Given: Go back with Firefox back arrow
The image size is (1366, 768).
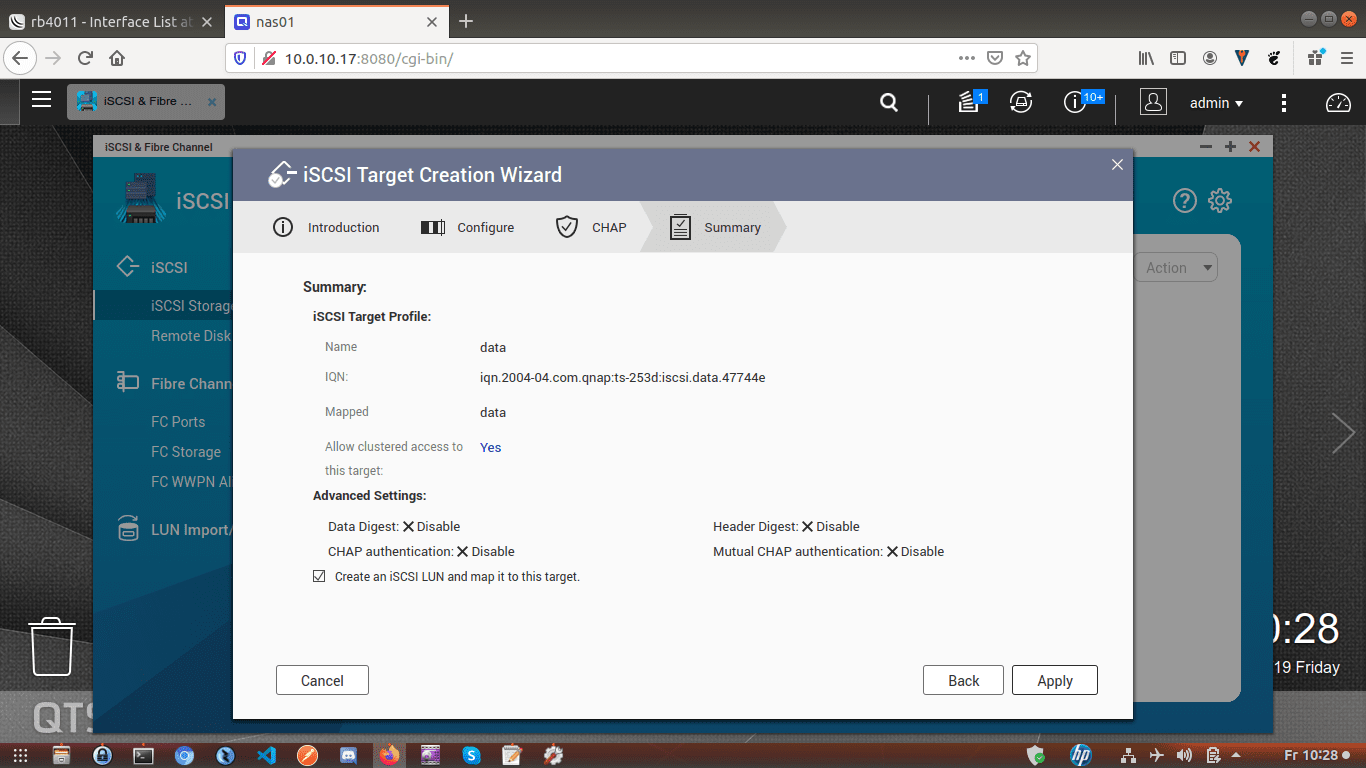Looking at the screenshot, I should pos(21,58).
